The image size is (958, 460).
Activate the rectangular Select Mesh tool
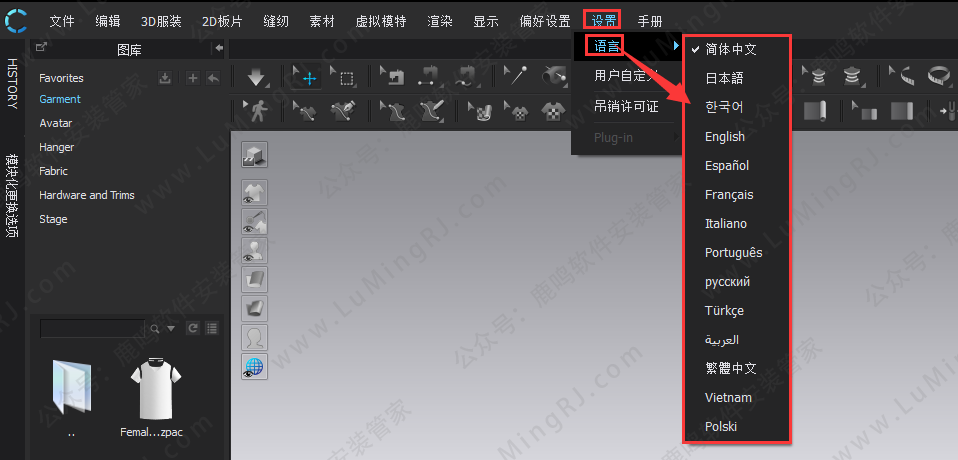(346, 78)
